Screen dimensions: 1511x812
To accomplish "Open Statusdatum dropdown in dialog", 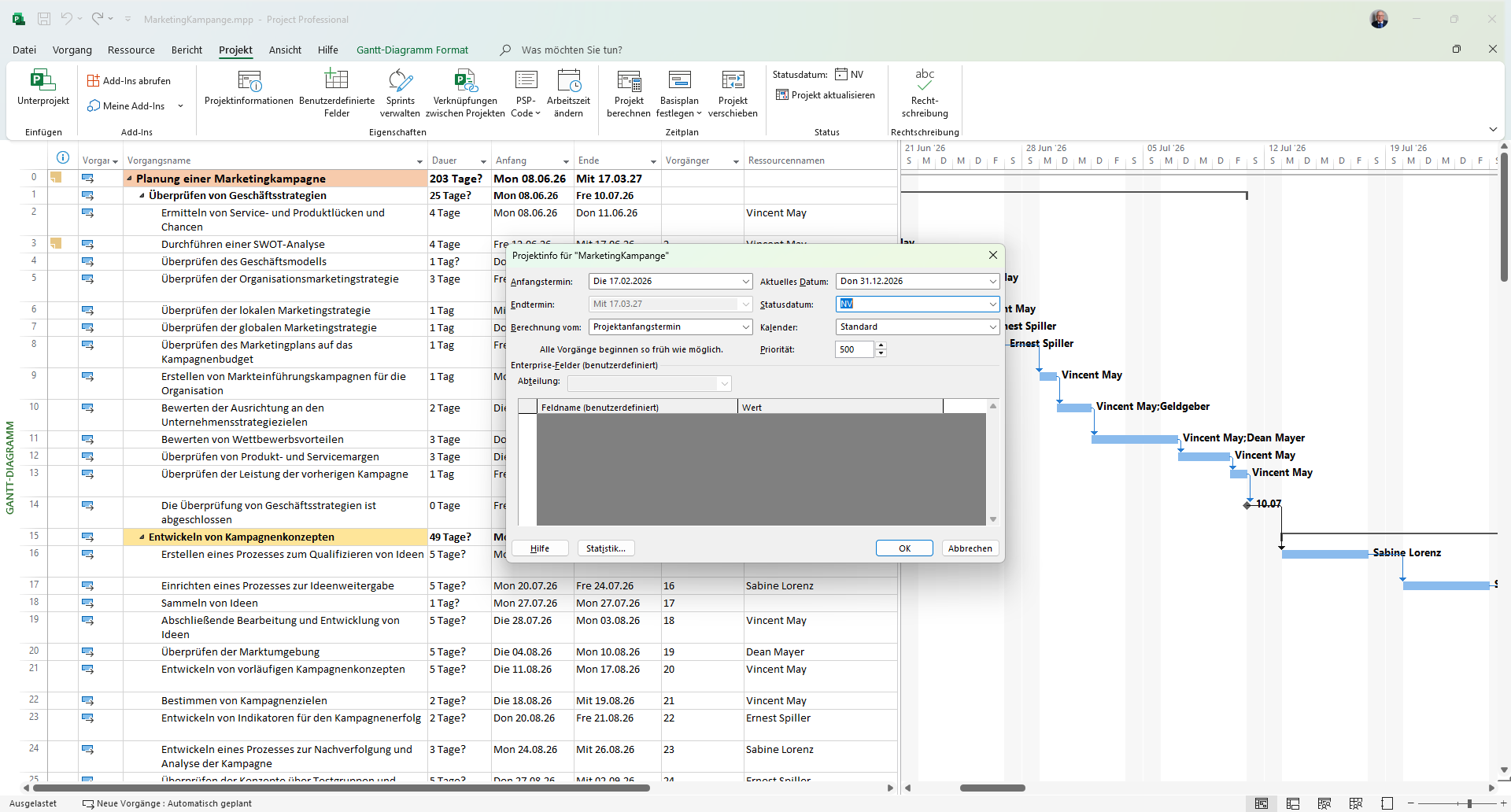I will point(992,304).
